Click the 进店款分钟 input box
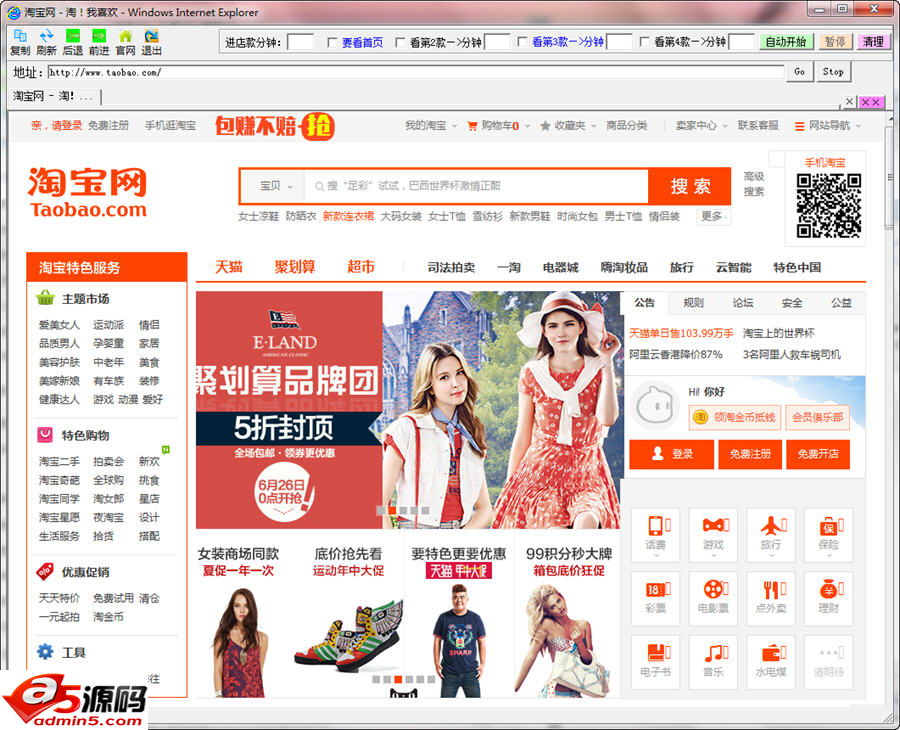This screenshot has height=730, width=900. click(x=300, y=42)
